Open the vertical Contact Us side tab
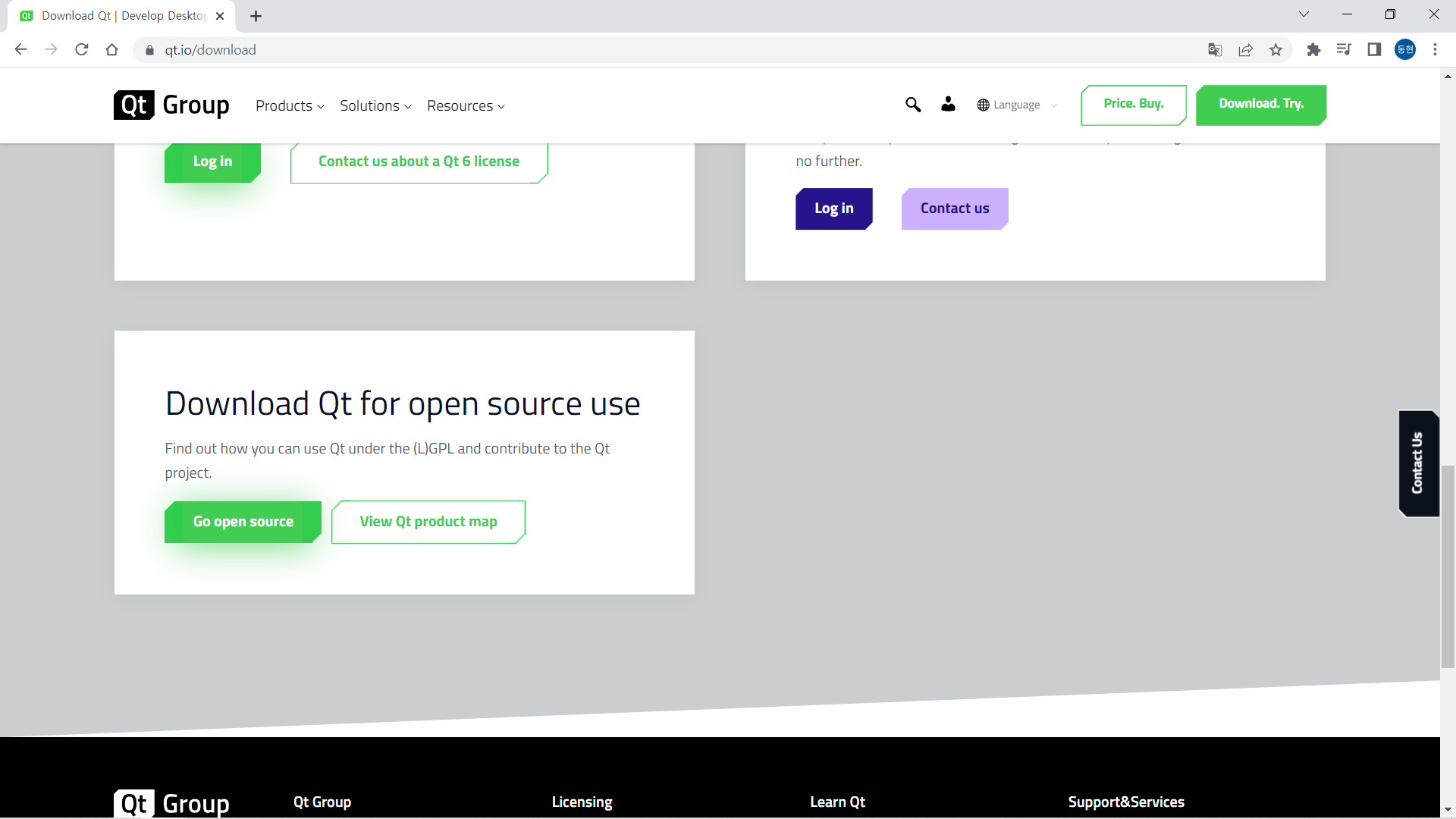The height and width of the screenshot is (819, 1456). 1418,463
